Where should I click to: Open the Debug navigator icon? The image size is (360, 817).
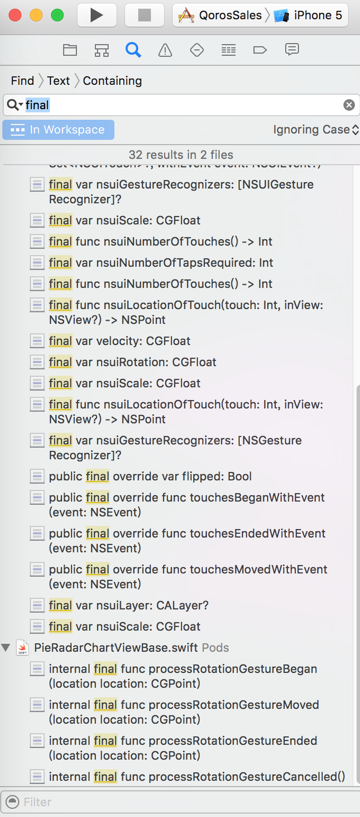pyautogui.click(x=228, y=50)
